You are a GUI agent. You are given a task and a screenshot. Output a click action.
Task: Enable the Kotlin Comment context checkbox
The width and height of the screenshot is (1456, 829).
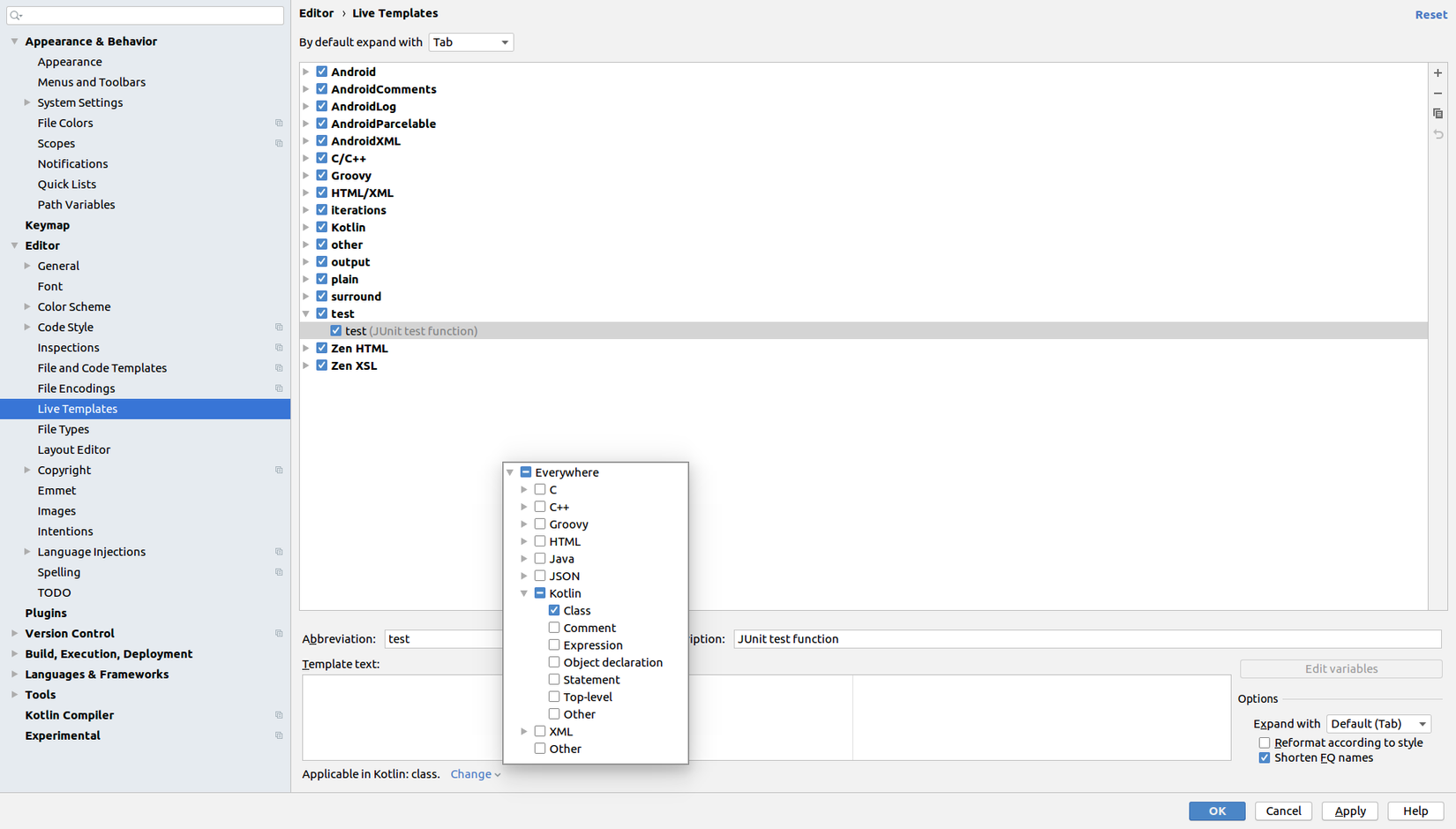pos(554,628)
